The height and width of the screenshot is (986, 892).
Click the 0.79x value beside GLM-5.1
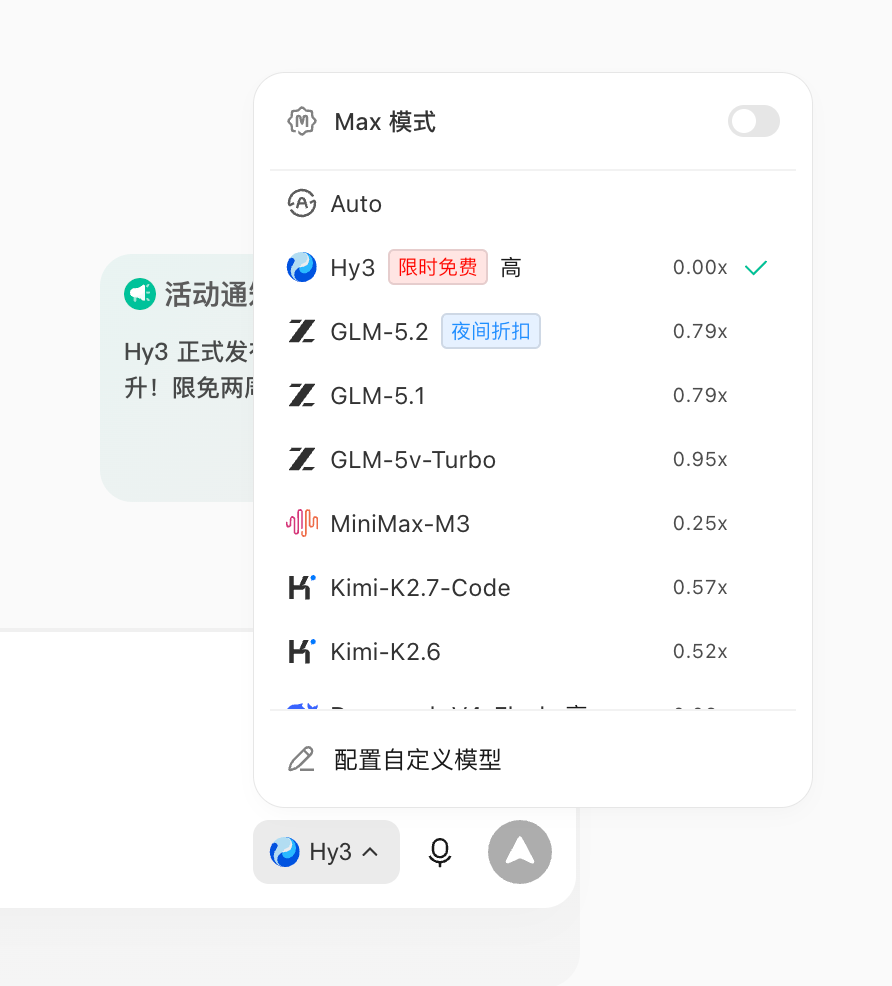coord(700,395)
